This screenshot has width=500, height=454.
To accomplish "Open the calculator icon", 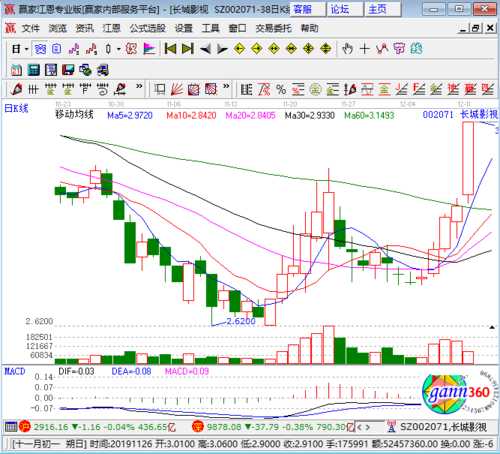I will [x=33, y=70].
